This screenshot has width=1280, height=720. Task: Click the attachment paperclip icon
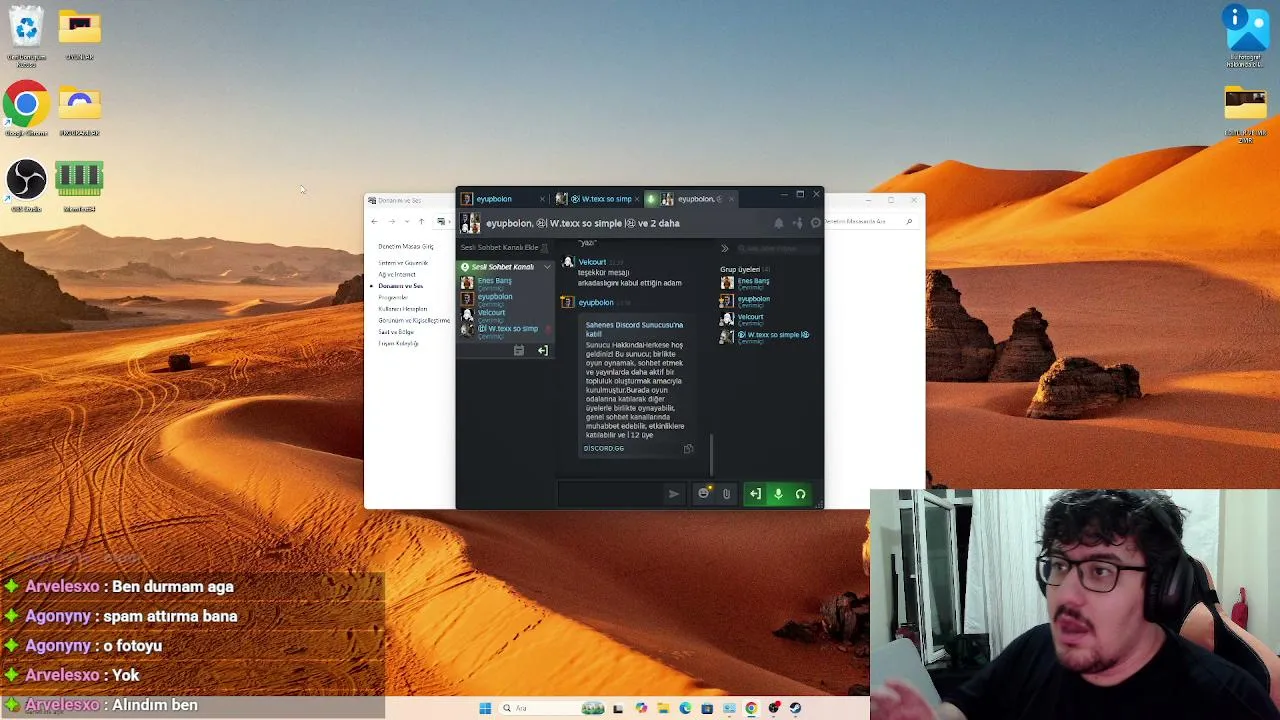[x=726, y=493]
